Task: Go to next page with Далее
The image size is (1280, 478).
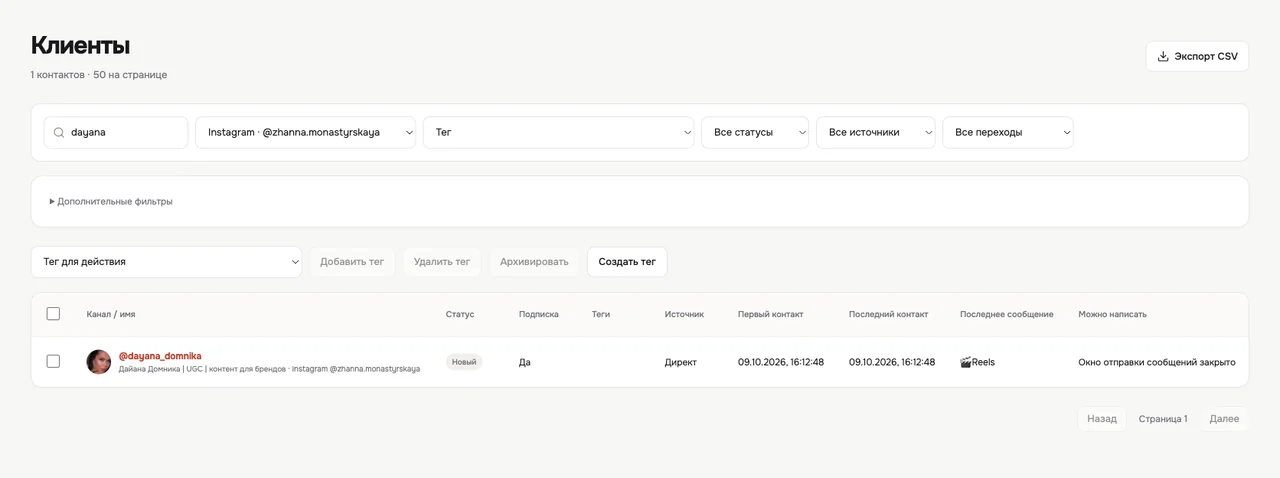Action: click(1224, 419)
